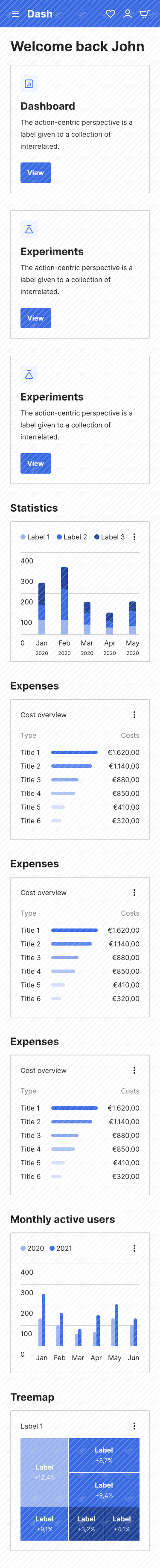
Task: Toggle Label 1 legend in Statistics
Action: (x=35, y=537)
